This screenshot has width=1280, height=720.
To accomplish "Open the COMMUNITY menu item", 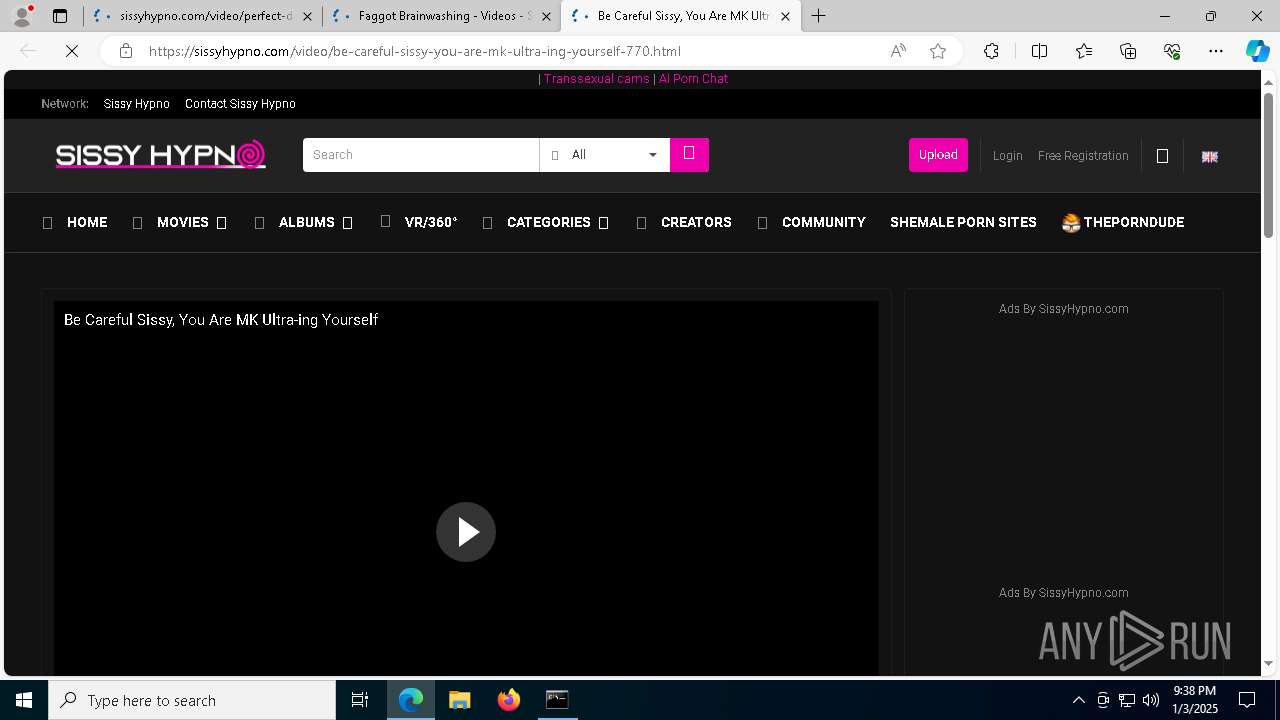I will coord(824,222).
